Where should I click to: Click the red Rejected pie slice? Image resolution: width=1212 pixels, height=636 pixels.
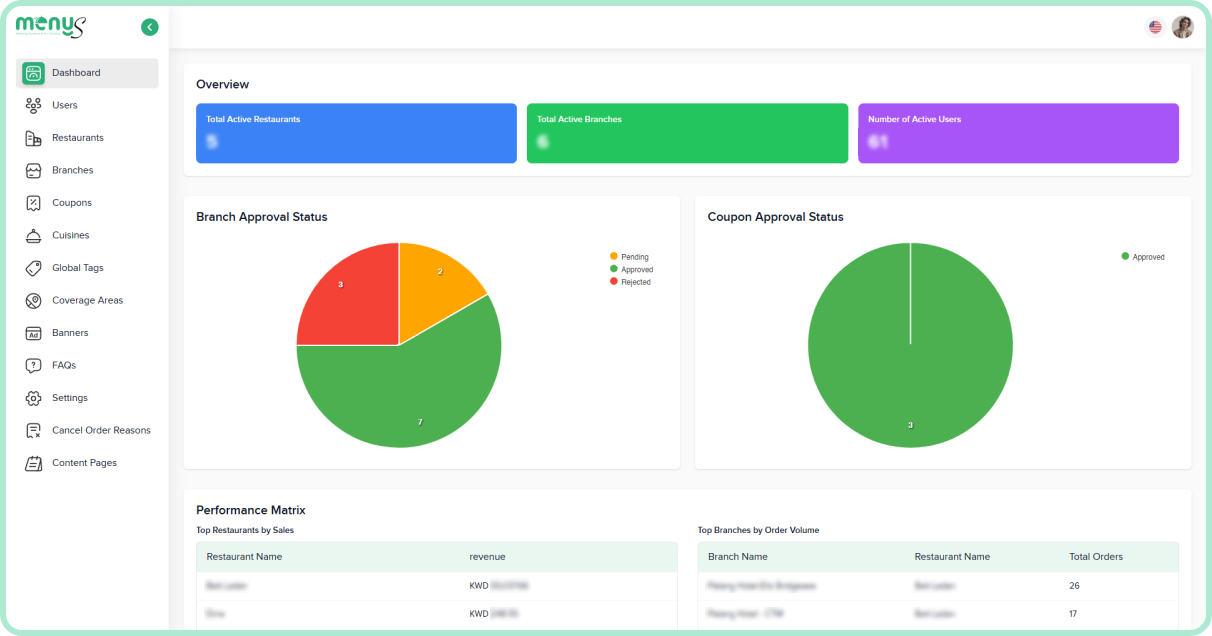tap(345, 295)
